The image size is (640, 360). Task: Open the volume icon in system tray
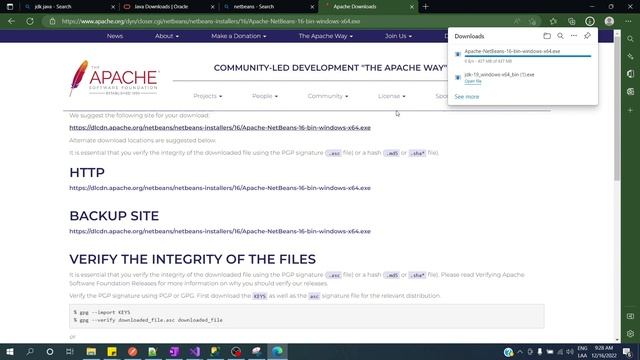570,351
